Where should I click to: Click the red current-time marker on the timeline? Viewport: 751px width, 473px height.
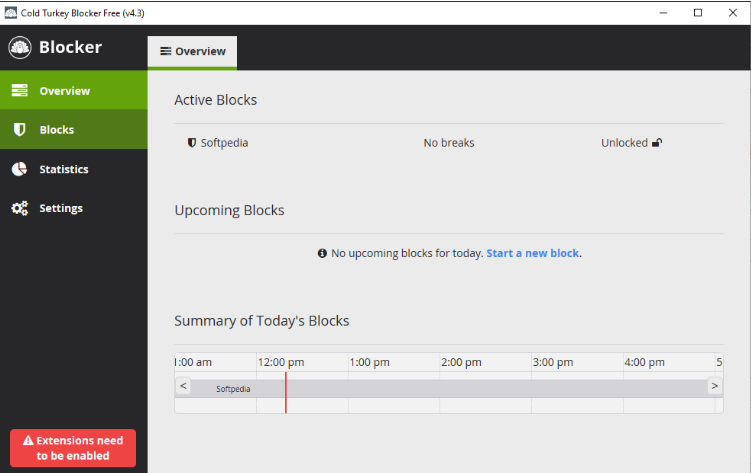pos(286,393)
